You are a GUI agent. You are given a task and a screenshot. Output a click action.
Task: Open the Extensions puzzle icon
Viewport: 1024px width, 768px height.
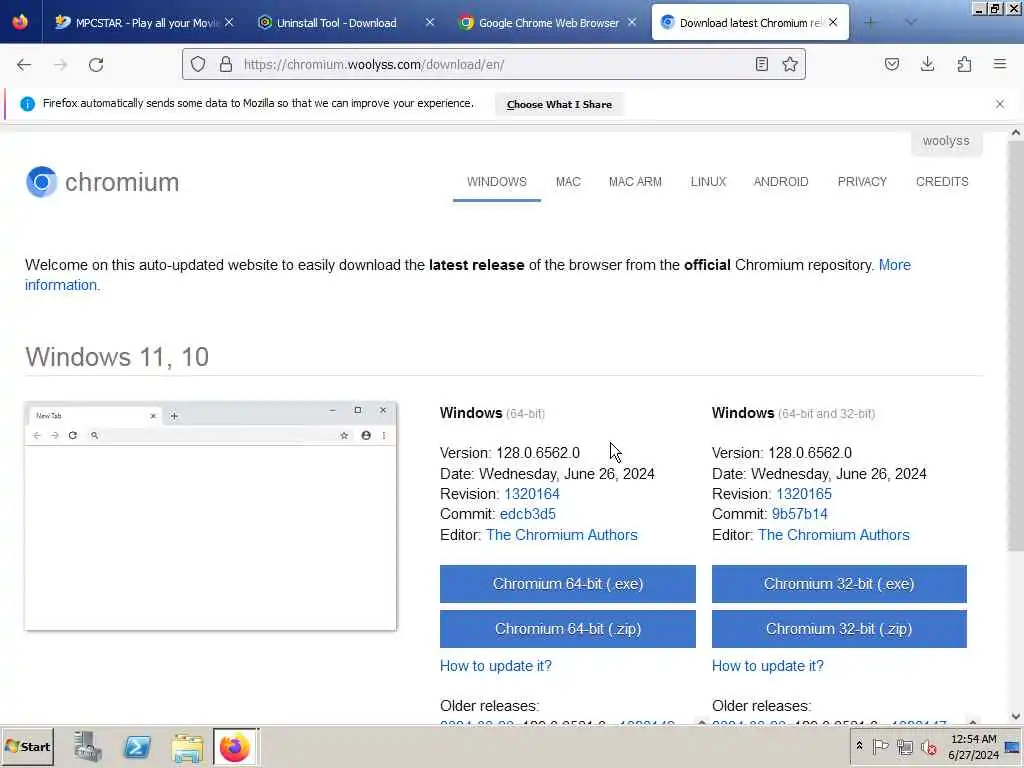[964, 64]
